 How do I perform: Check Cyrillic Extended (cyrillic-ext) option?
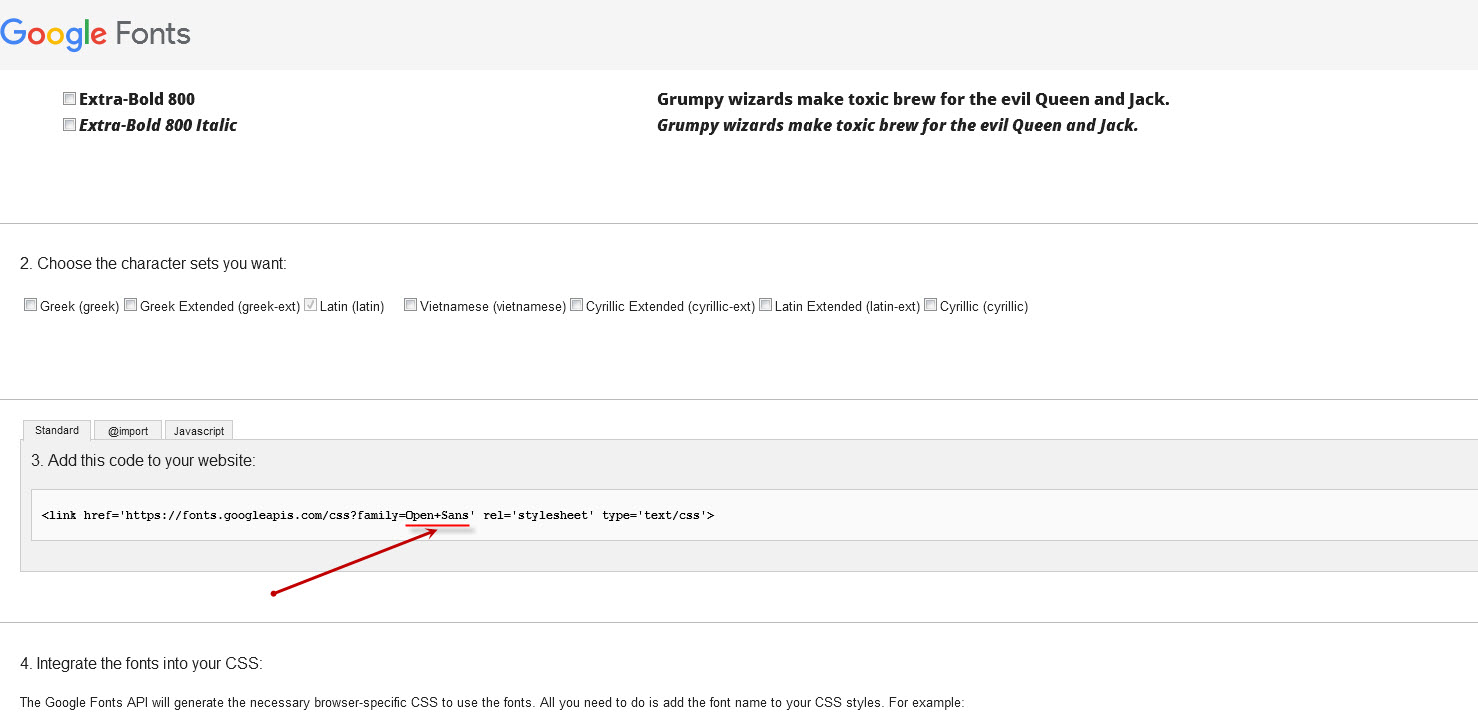coord(577,306)
